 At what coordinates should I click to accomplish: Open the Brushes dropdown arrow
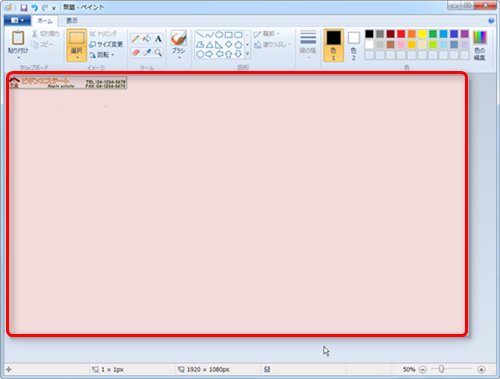click(x=179, y=58)
